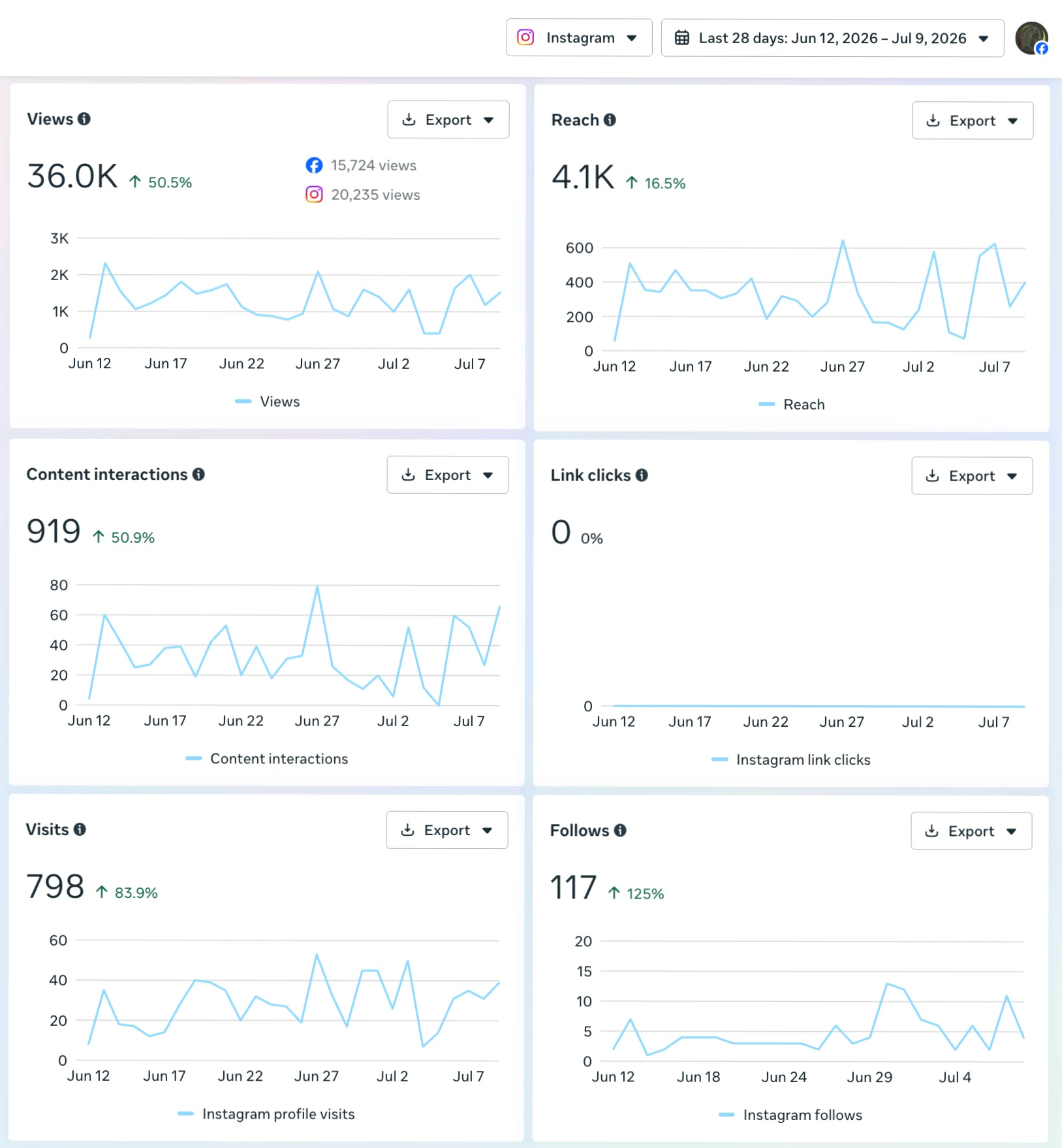Export the Reach chart data
This screenshot has width=1062, height=1148.
click(x=973, y=121)
